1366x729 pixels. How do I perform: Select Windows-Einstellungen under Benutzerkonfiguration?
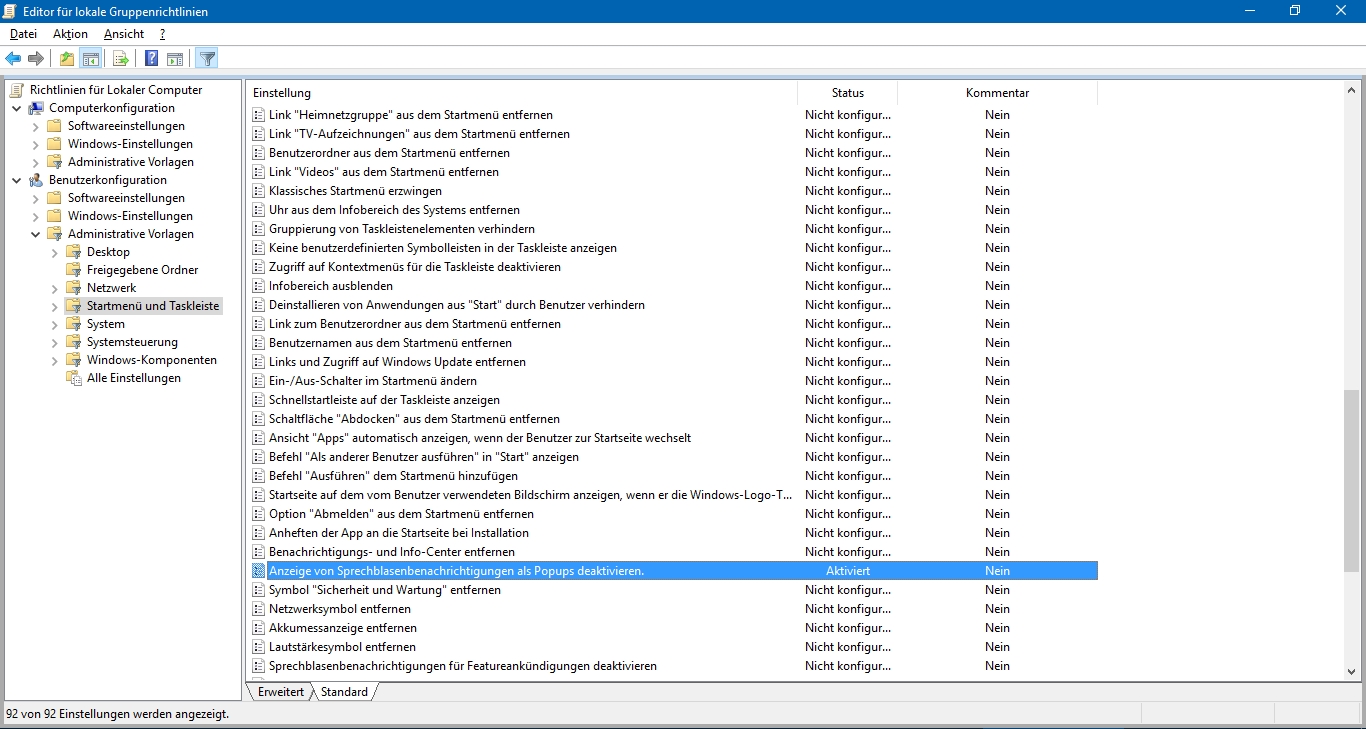coord(130,216)
